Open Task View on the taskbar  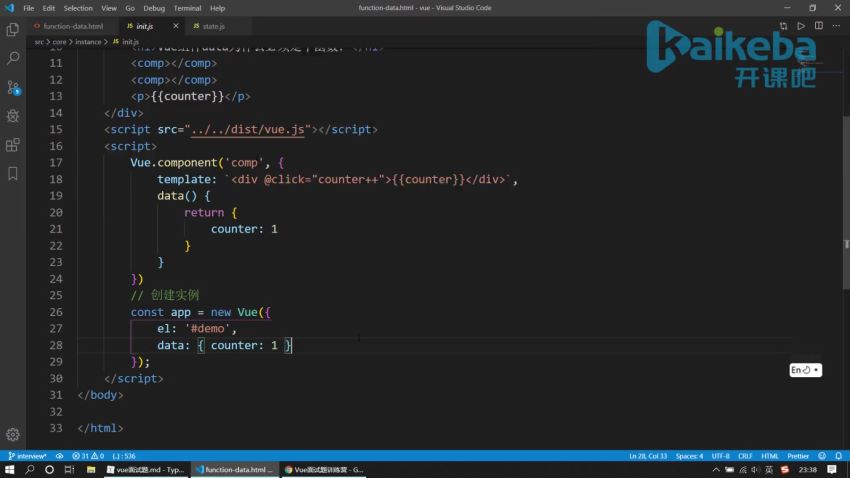point(69,470)
